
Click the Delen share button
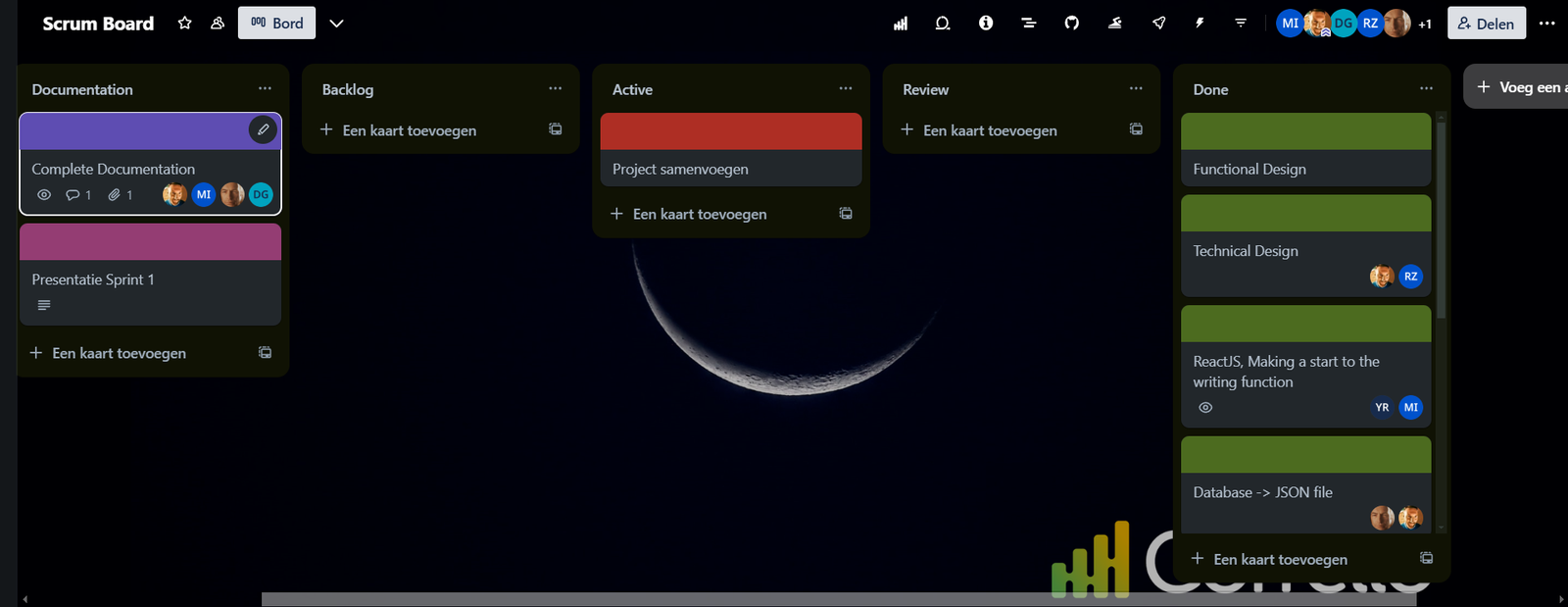[1487, 24]
